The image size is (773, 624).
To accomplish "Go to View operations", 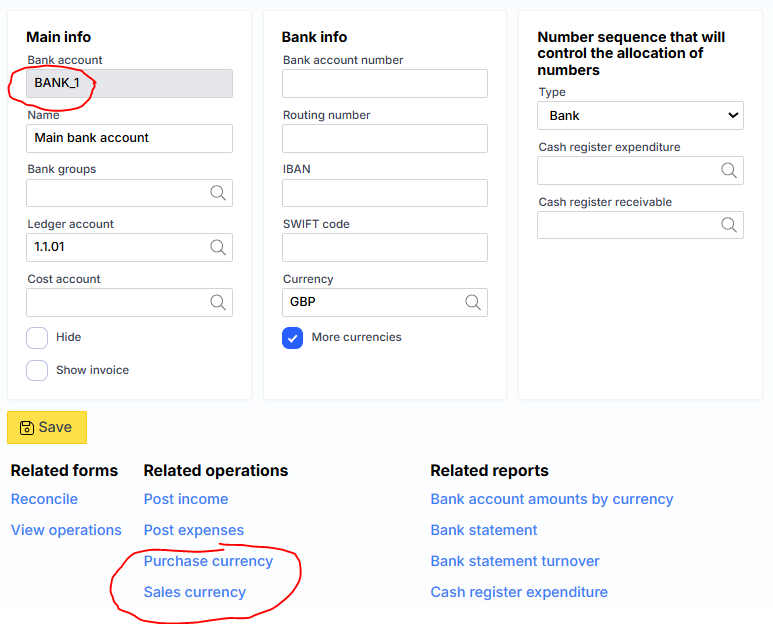I will [66, 530].
